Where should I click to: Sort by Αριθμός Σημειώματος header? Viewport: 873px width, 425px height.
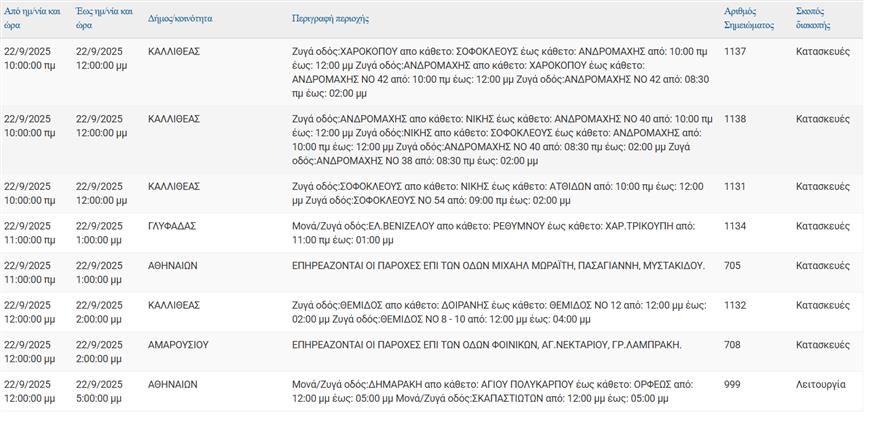[x=748, y=18]
